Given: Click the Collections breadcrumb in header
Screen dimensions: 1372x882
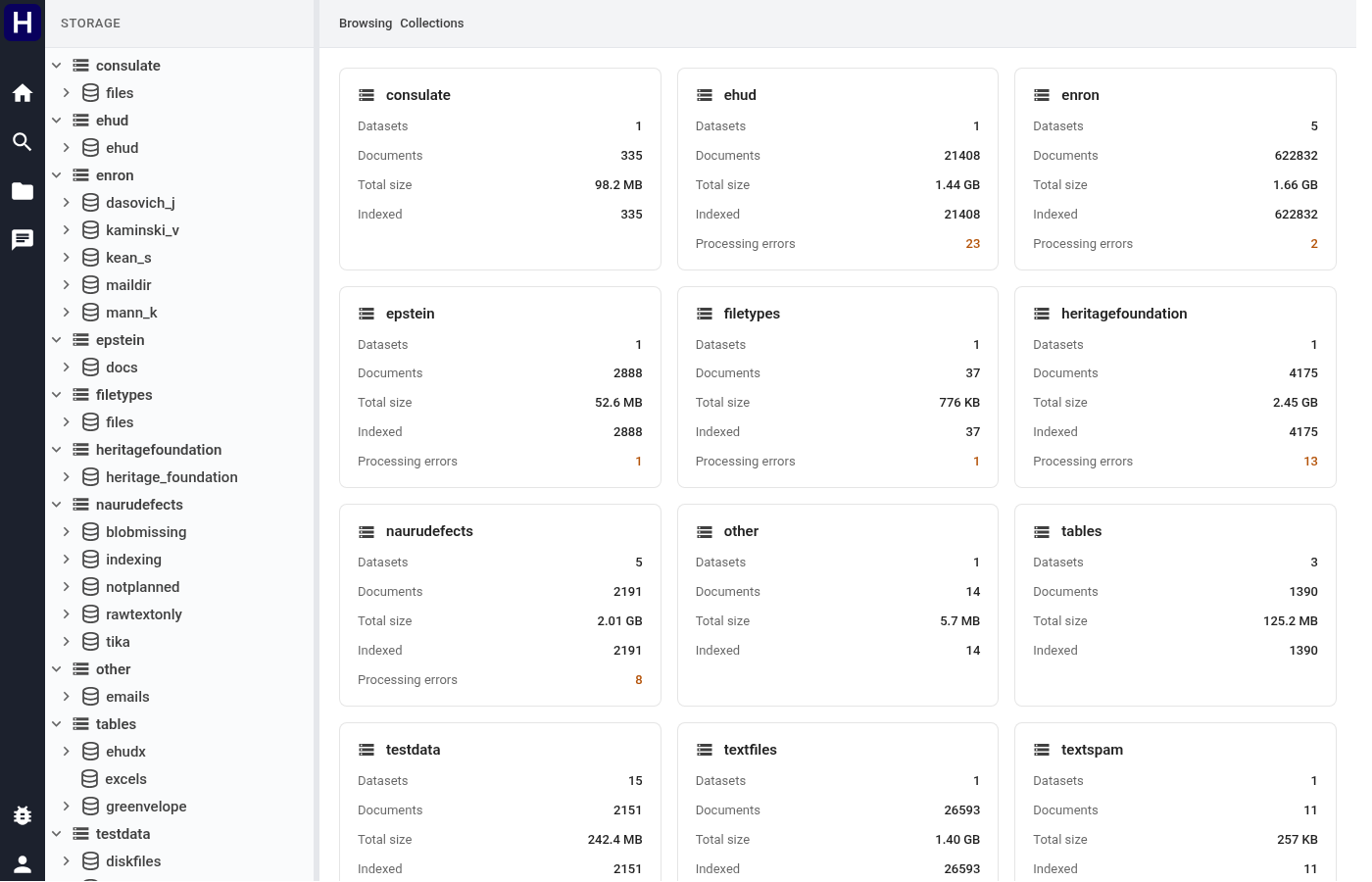Looking at the screenshot, I should tap(432, 24).
